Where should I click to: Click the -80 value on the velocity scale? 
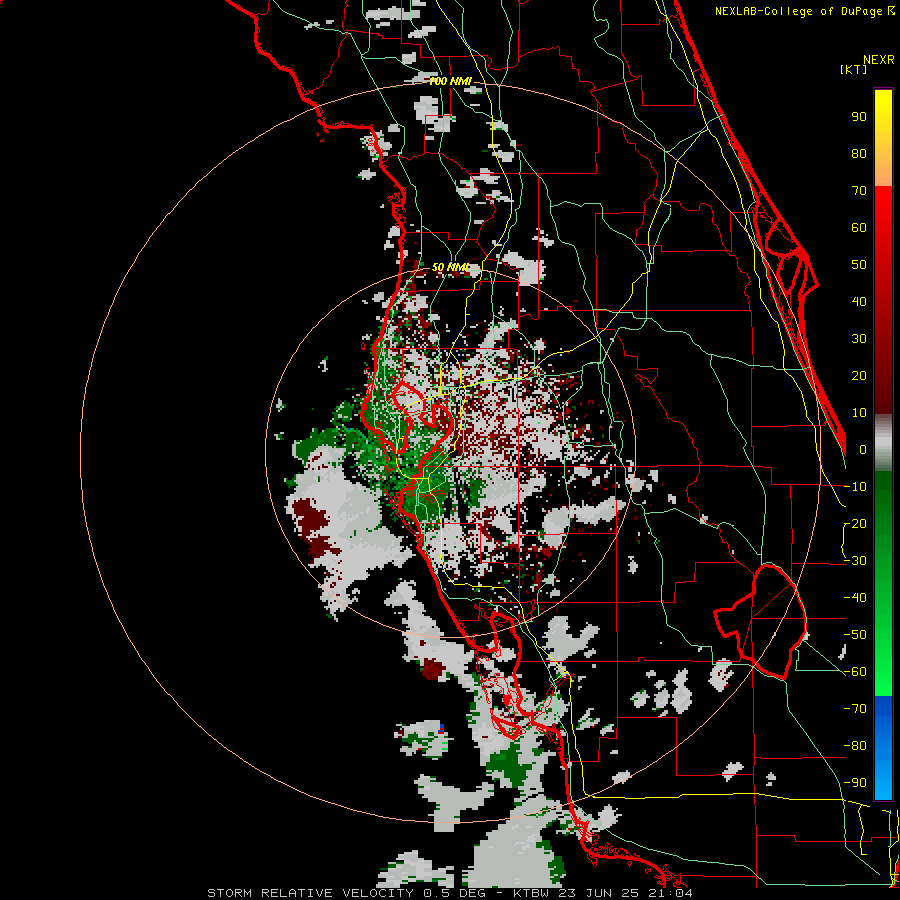click(855, 746)
